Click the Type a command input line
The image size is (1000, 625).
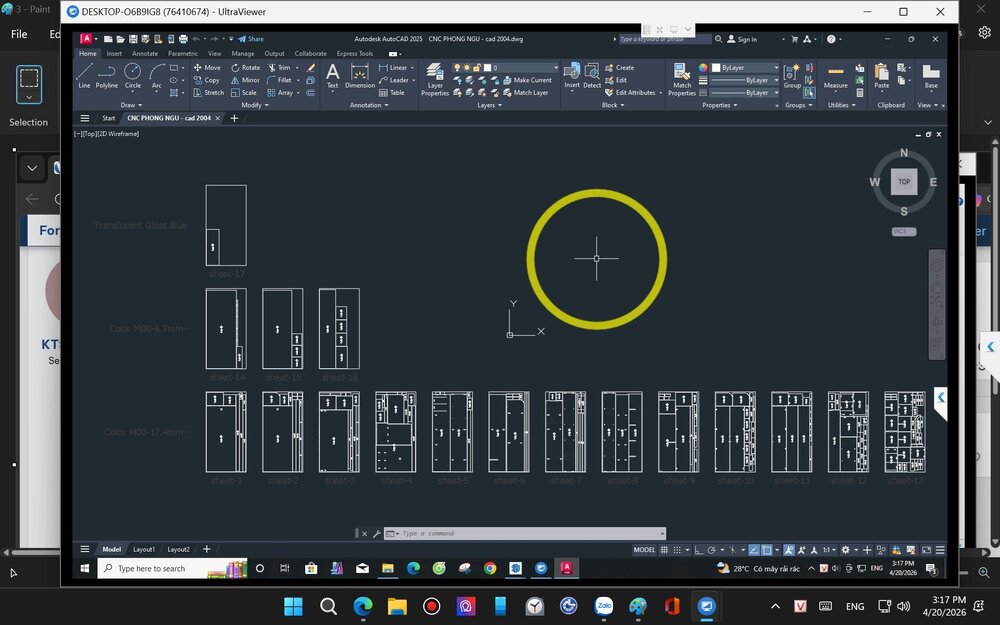pyautogui.click(x=525, y=533)
